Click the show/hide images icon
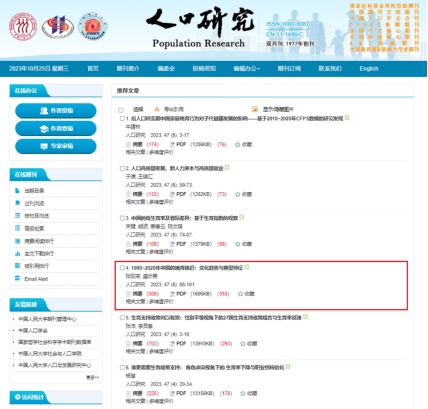 tap(255, 109)
